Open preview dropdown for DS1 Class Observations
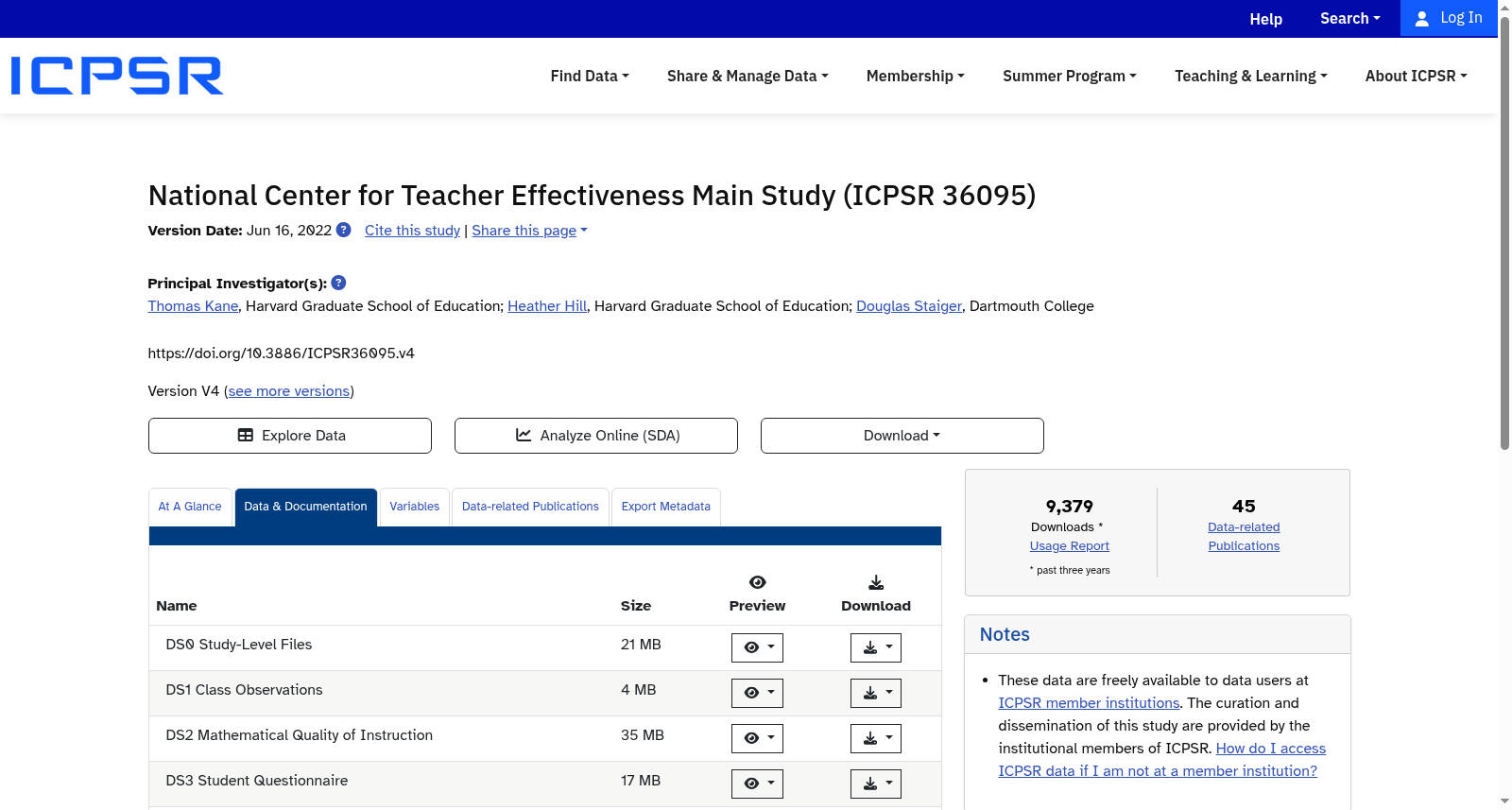This screenshot has height=810, width=1512. coord(757,693)
